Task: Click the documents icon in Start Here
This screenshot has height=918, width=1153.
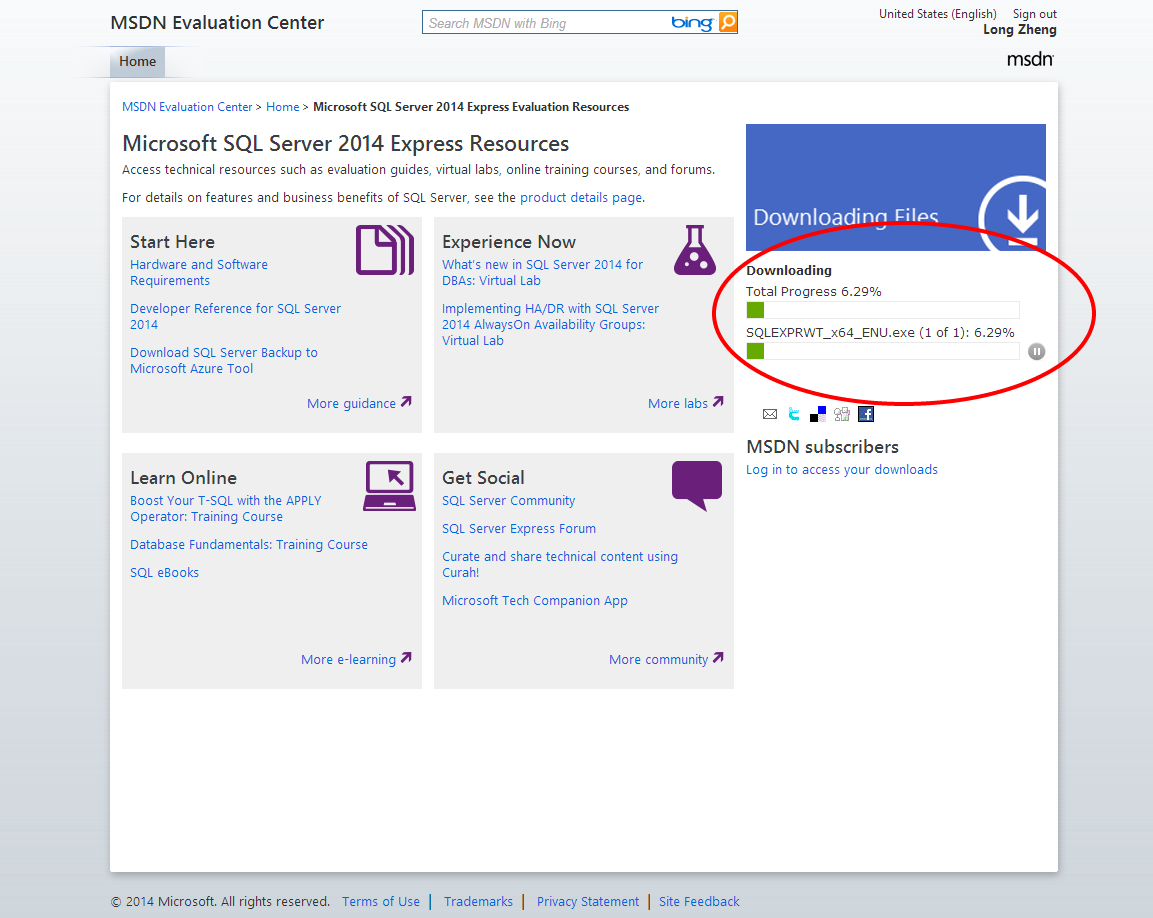Action: click(385, 250)
